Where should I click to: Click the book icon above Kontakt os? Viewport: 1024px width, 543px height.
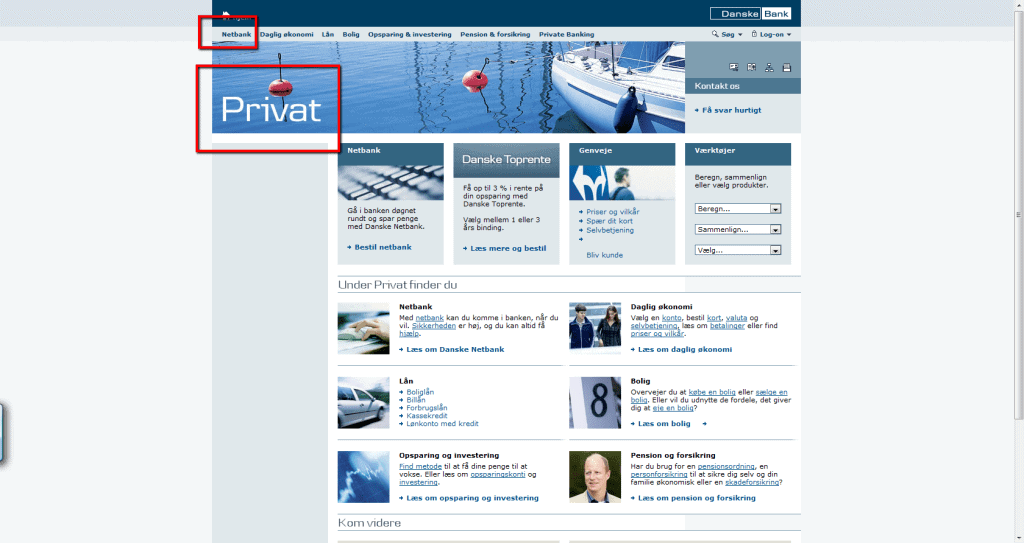coord(751,67)
